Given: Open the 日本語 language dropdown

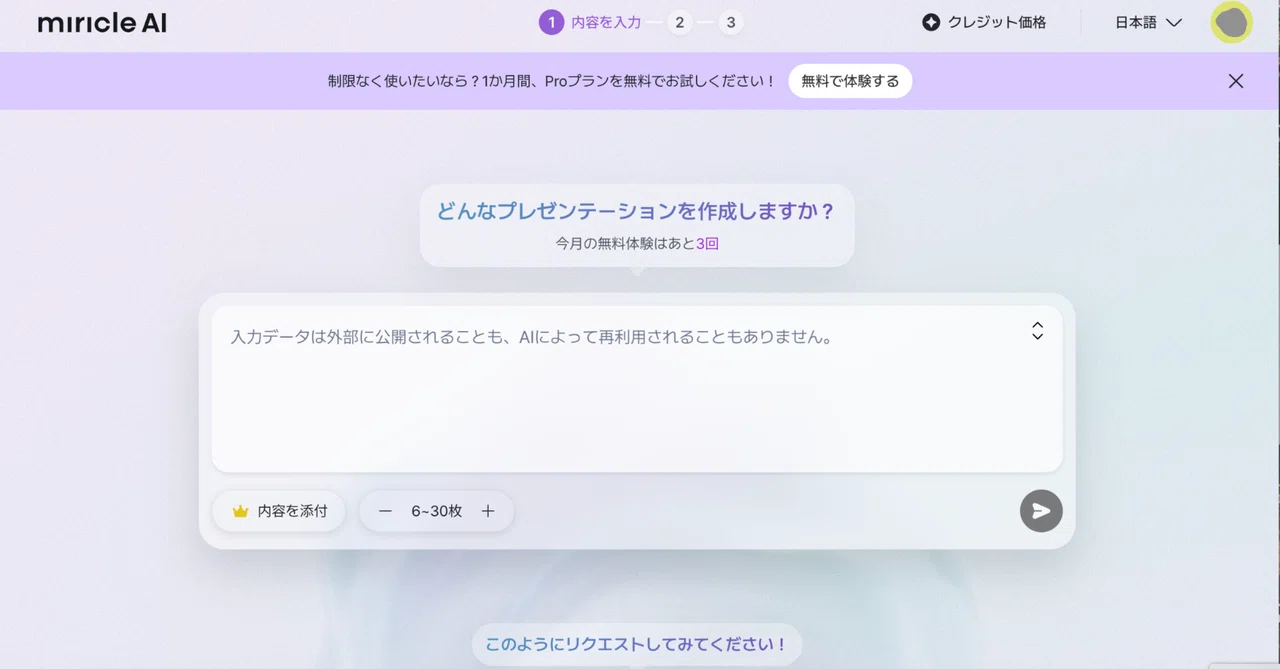Looking at the screenshot, I should tap(1148, 22).
